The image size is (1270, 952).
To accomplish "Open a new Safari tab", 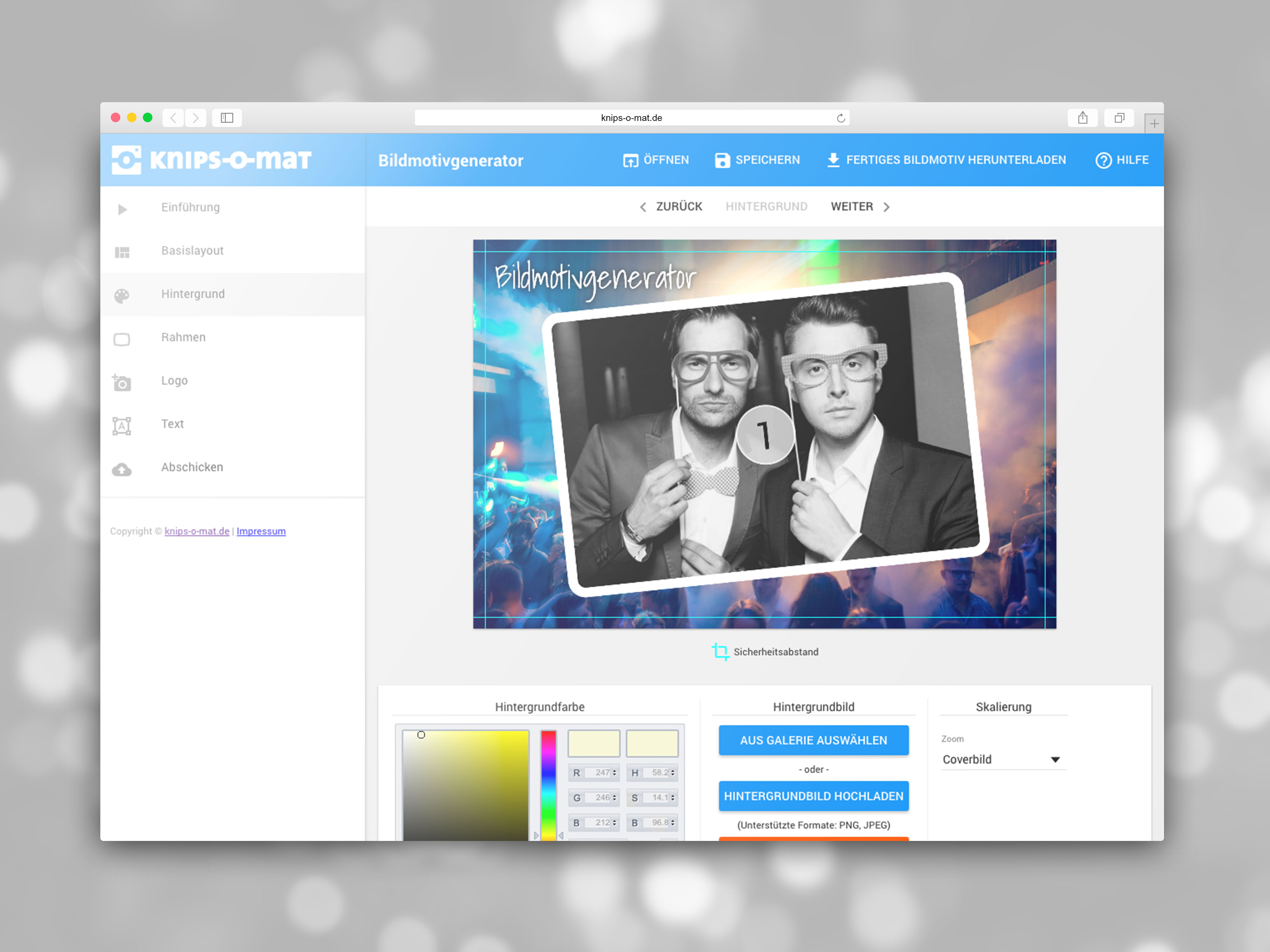I will tap(1154, 123).
